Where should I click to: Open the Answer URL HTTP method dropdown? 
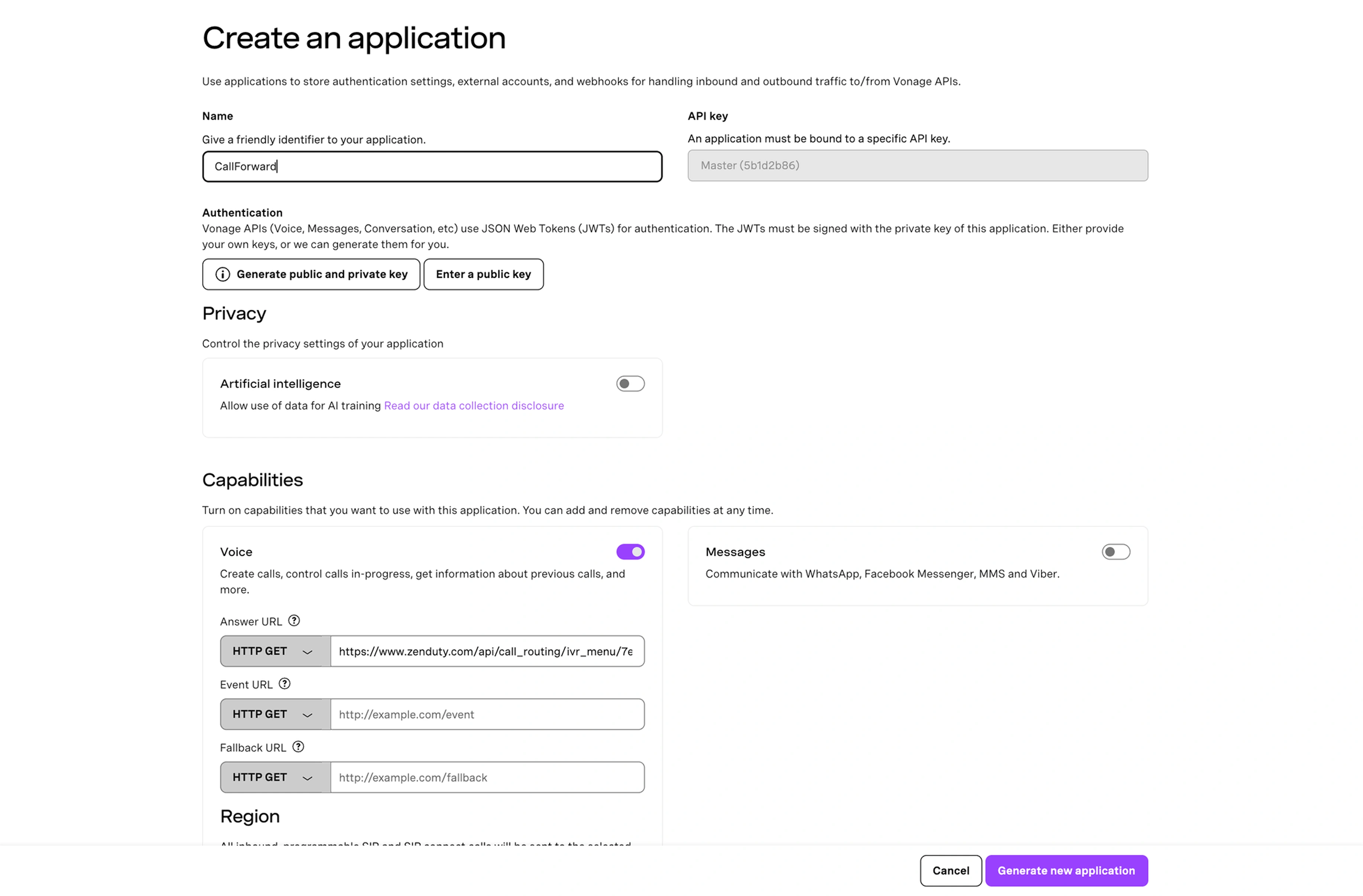coord(275,651)
